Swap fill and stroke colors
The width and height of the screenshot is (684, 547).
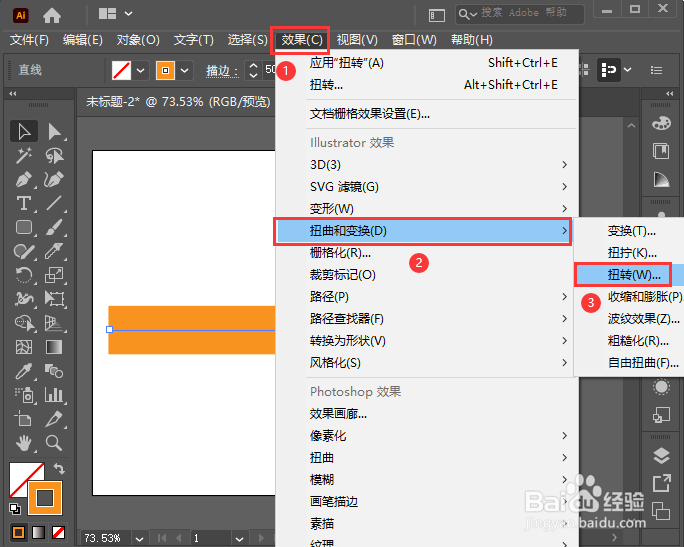(x=59, y=469)
